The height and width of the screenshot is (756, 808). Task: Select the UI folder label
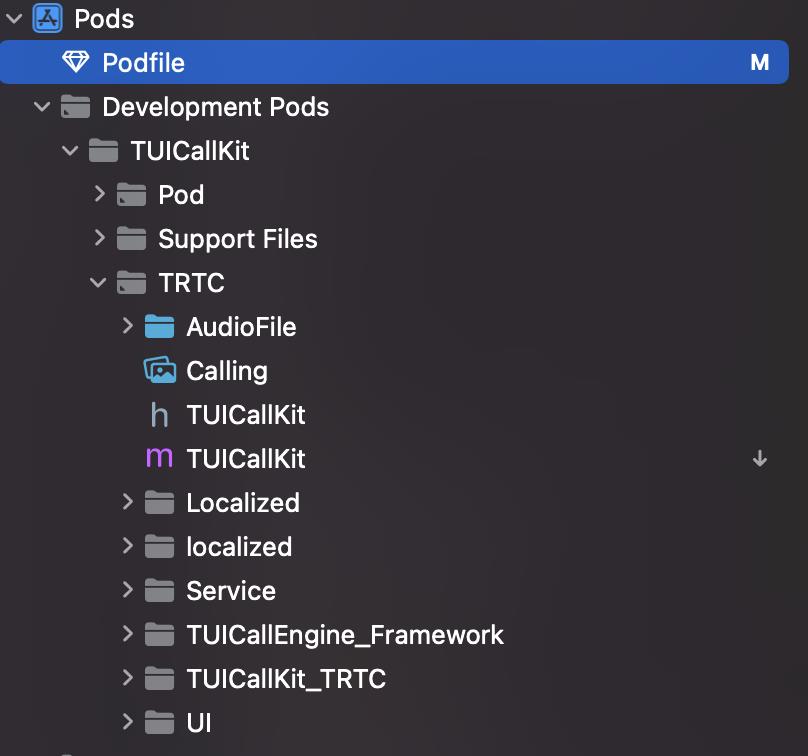pos(199,723)
